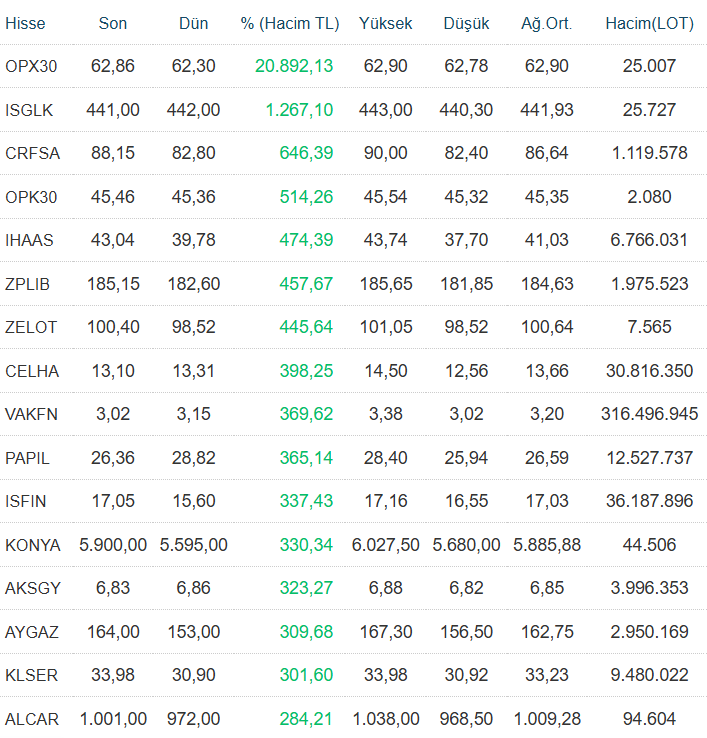This screenshot has width=707, height=738.
Task: Select the CRFSA stock symbol
Action: point(32,153)
